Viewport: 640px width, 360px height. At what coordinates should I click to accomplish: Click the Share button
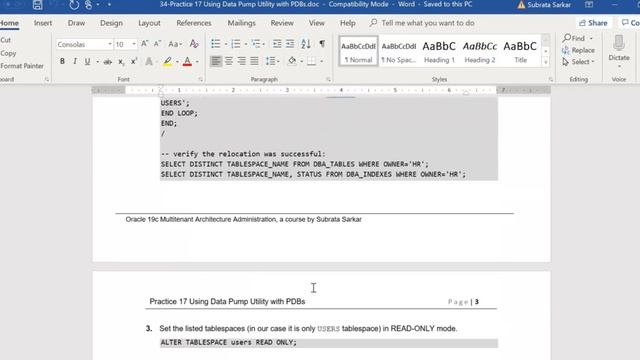point(593,23)
